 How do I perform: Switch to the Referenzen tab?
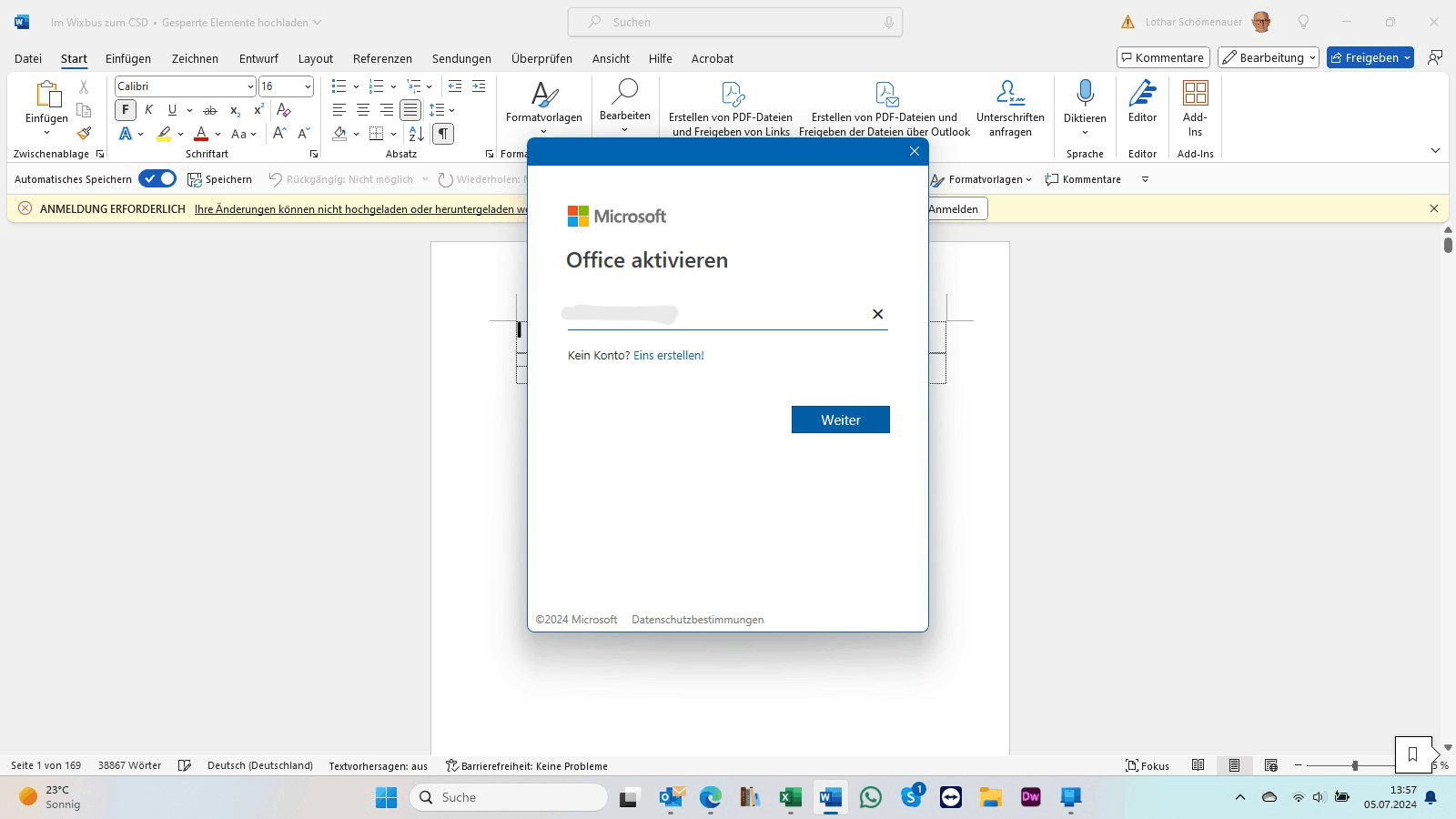tap(382, 58)
